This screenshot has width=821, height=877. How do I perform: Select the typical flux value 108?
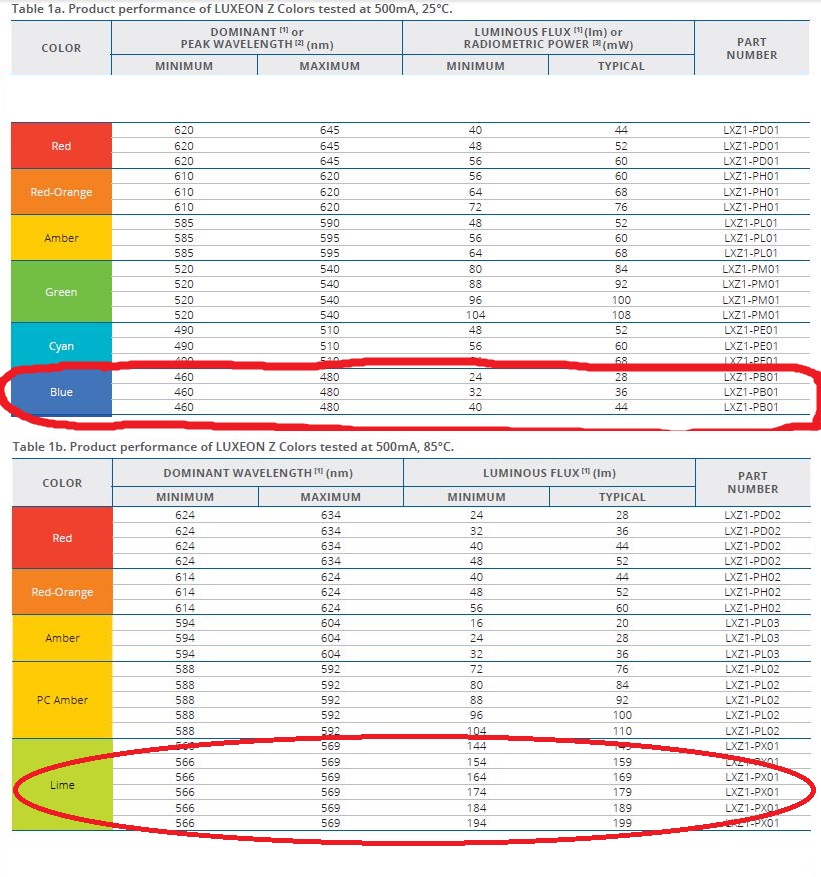point(621,315)
